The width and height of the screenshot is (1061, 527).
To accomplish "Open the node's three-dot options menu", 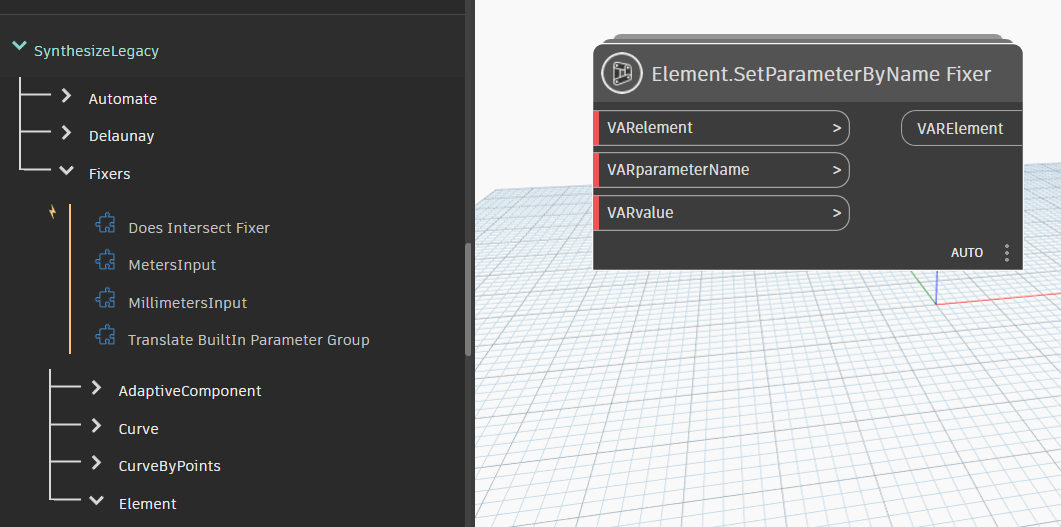I will tap(1007, 253).
